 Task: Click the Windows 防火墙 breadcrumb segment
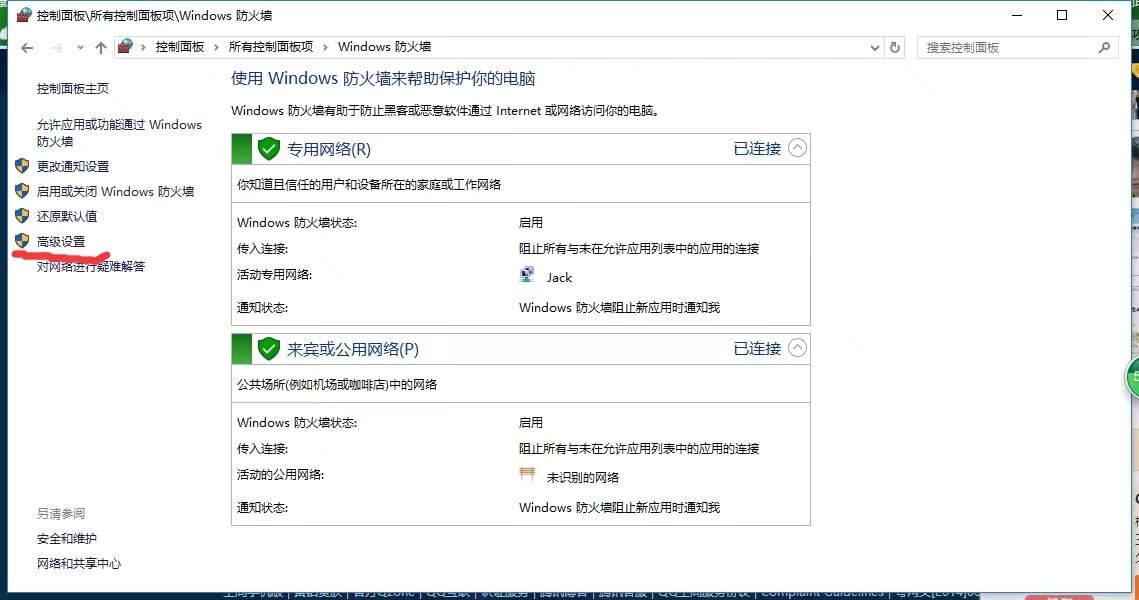[384, 47]
